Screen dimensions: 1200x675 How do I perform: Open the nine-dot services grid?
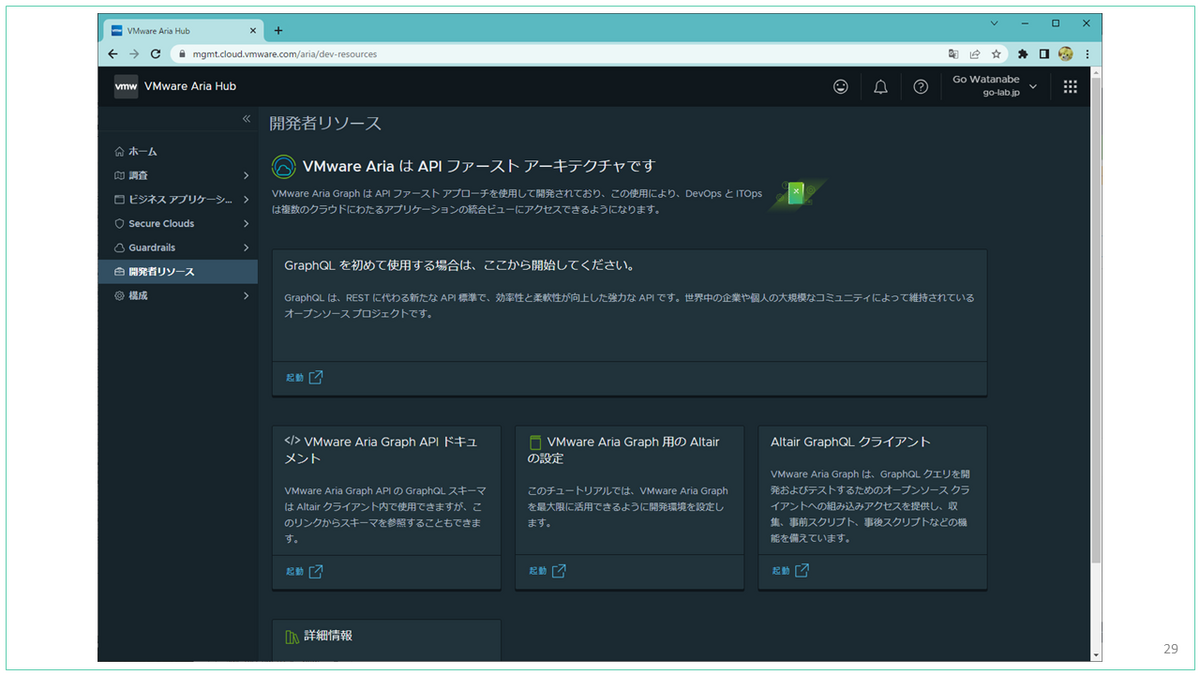1070,87
